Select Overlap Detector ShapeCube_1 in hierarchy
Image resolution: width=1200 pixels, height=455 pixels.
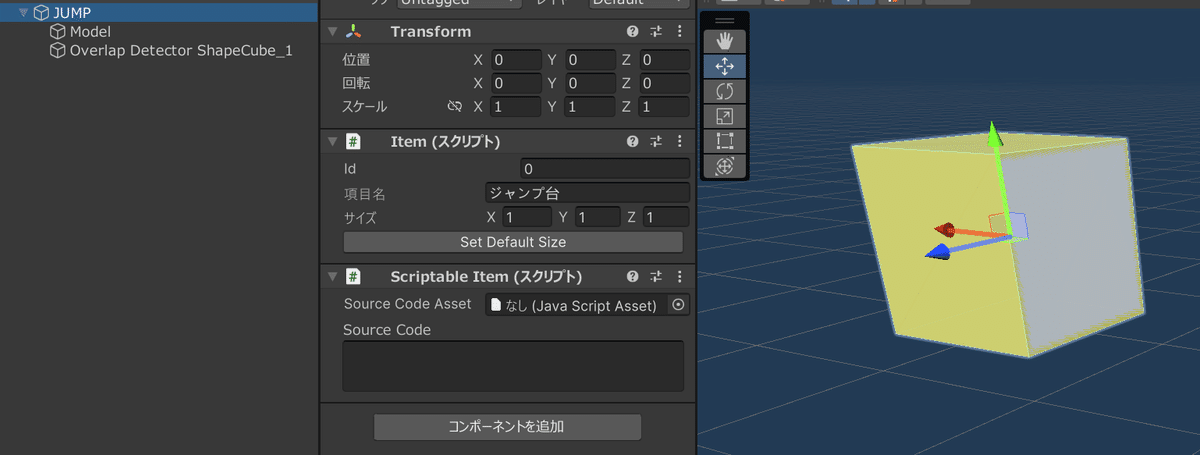181,50
